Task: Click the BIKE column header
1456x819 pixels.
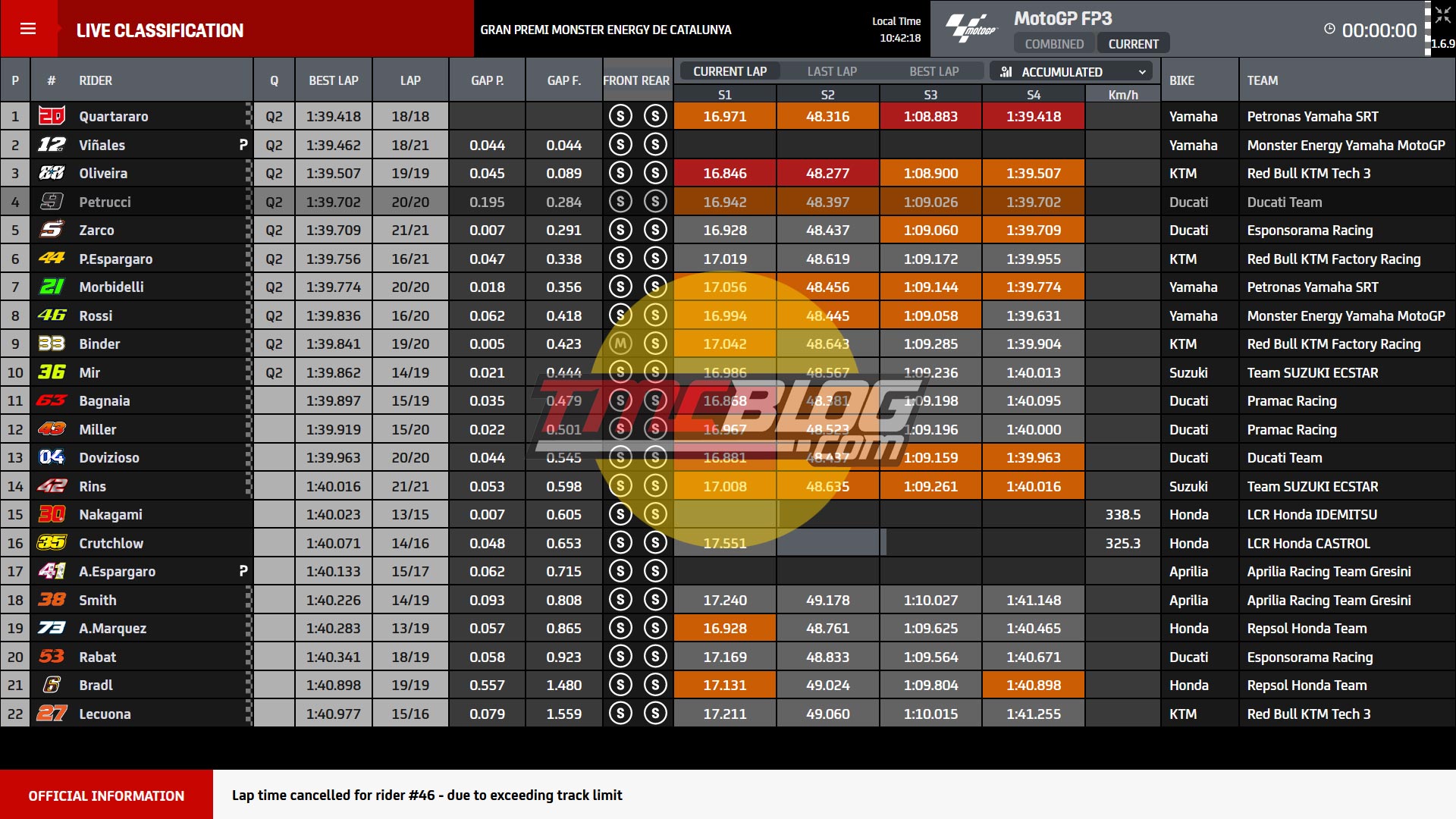Action: click(1181, 80)
